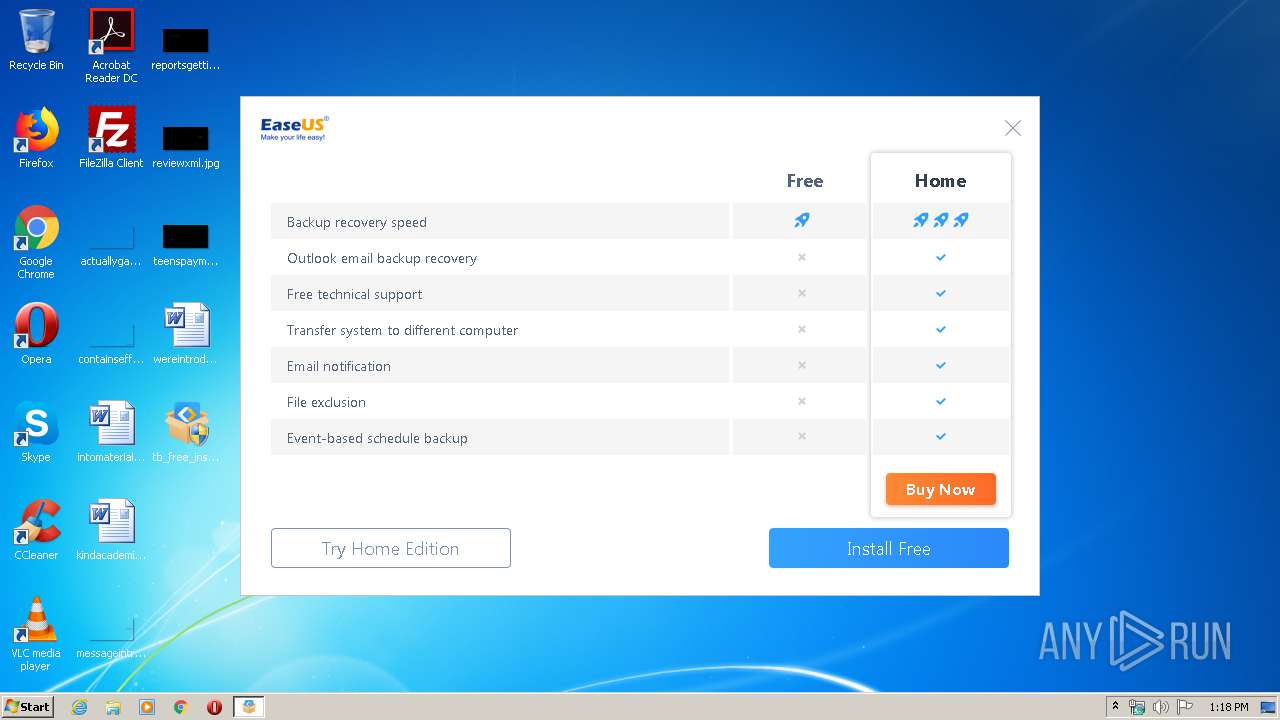Click Home checkmark for Event-based schedule backup
This screenshot has width=1280, height=720.
coord(940,436)
